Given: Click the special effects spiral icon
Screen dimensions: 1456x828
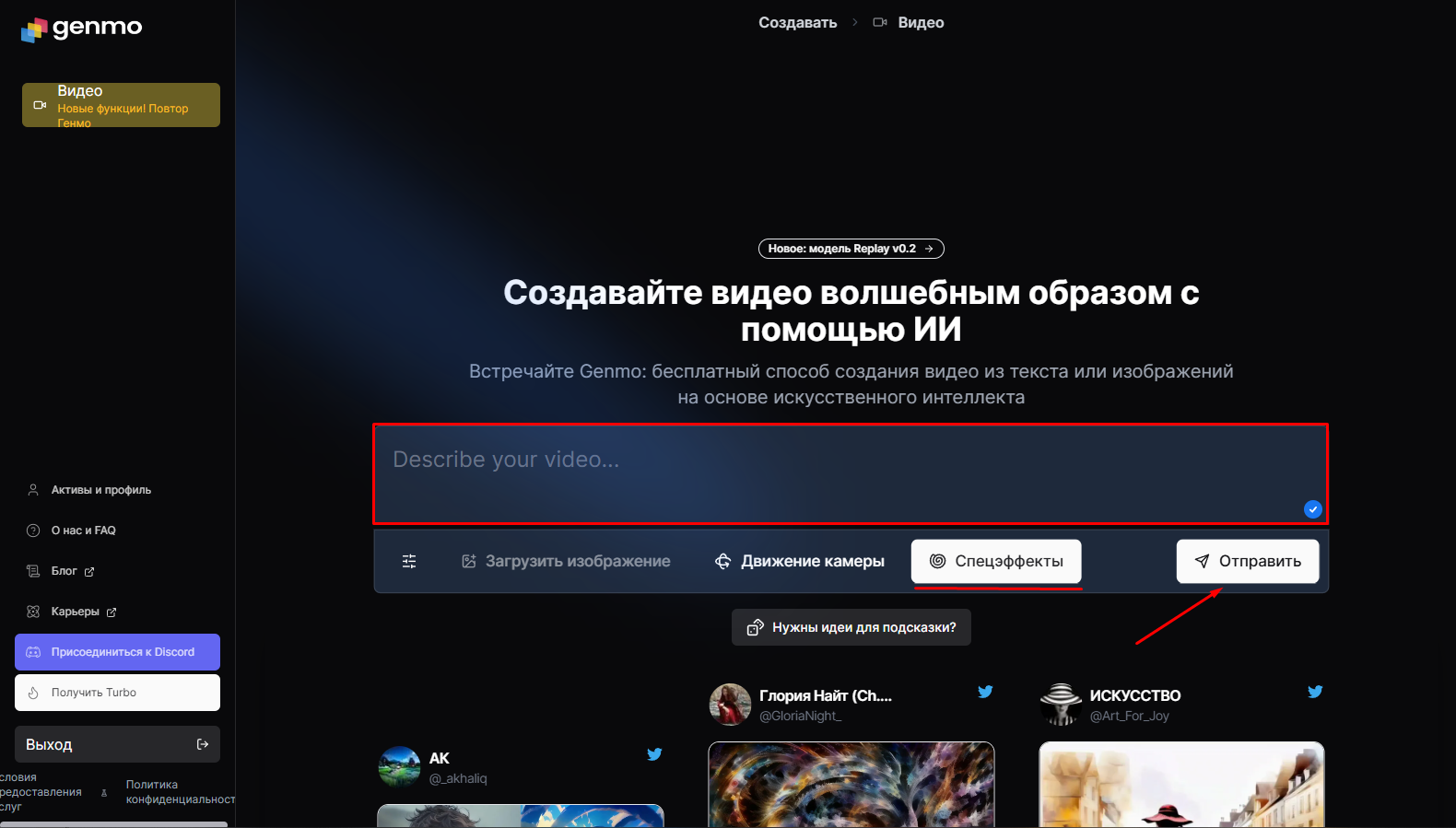Looking at the screenshot, I should click(x=937, y=561).
